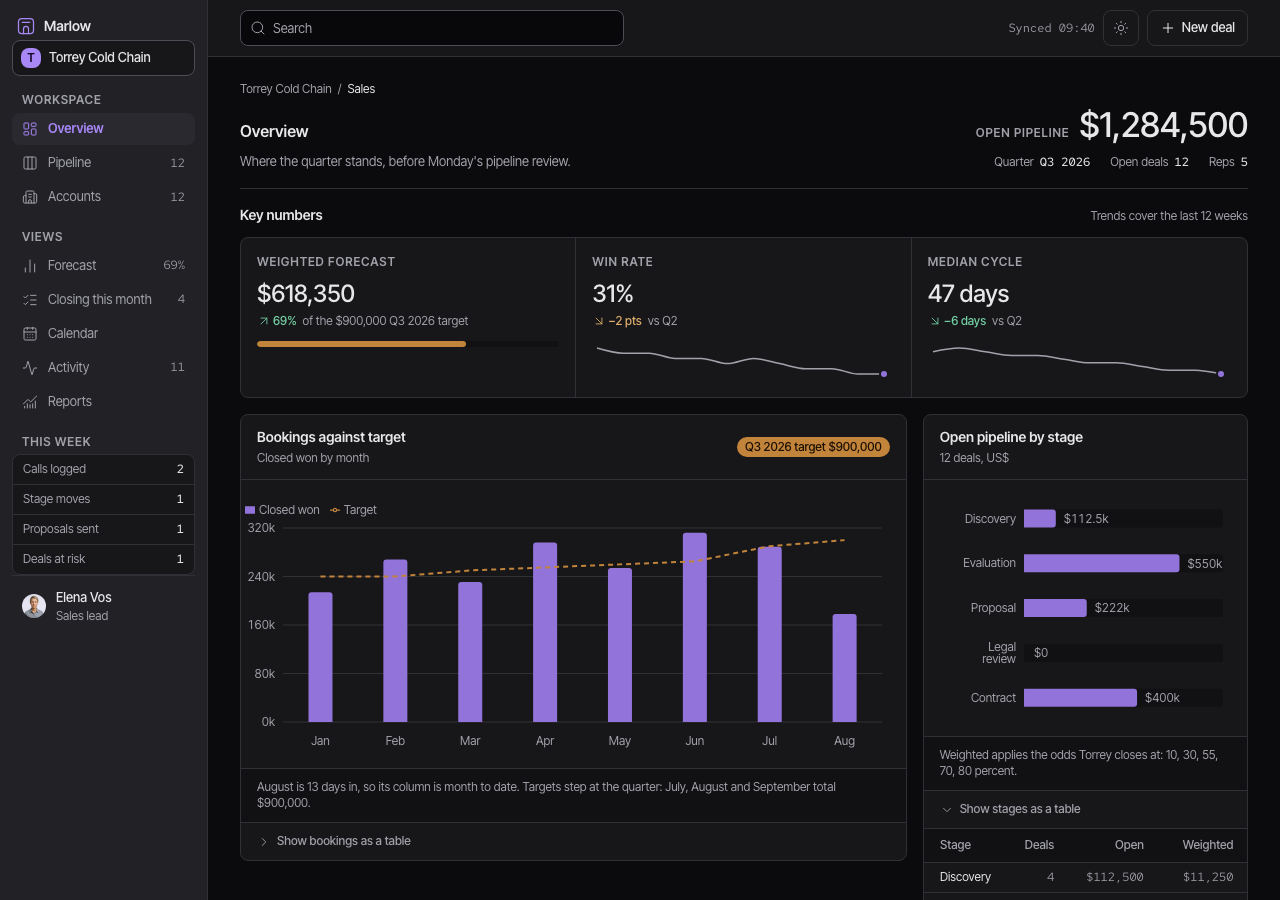Go to Pipeline in the workspace menu

[x=103, y=163]
